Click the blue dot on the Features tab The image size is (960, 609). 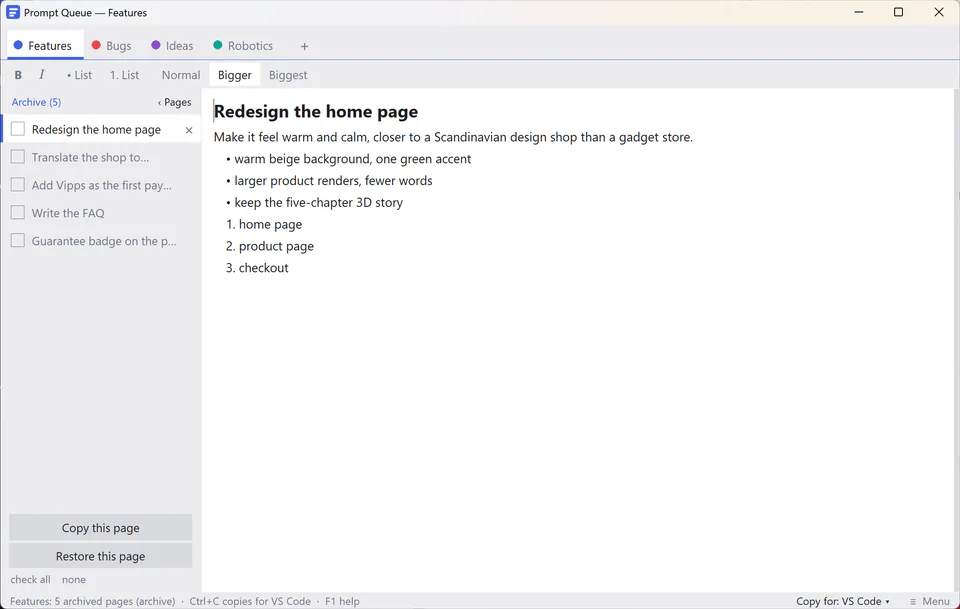click(18, 45)
